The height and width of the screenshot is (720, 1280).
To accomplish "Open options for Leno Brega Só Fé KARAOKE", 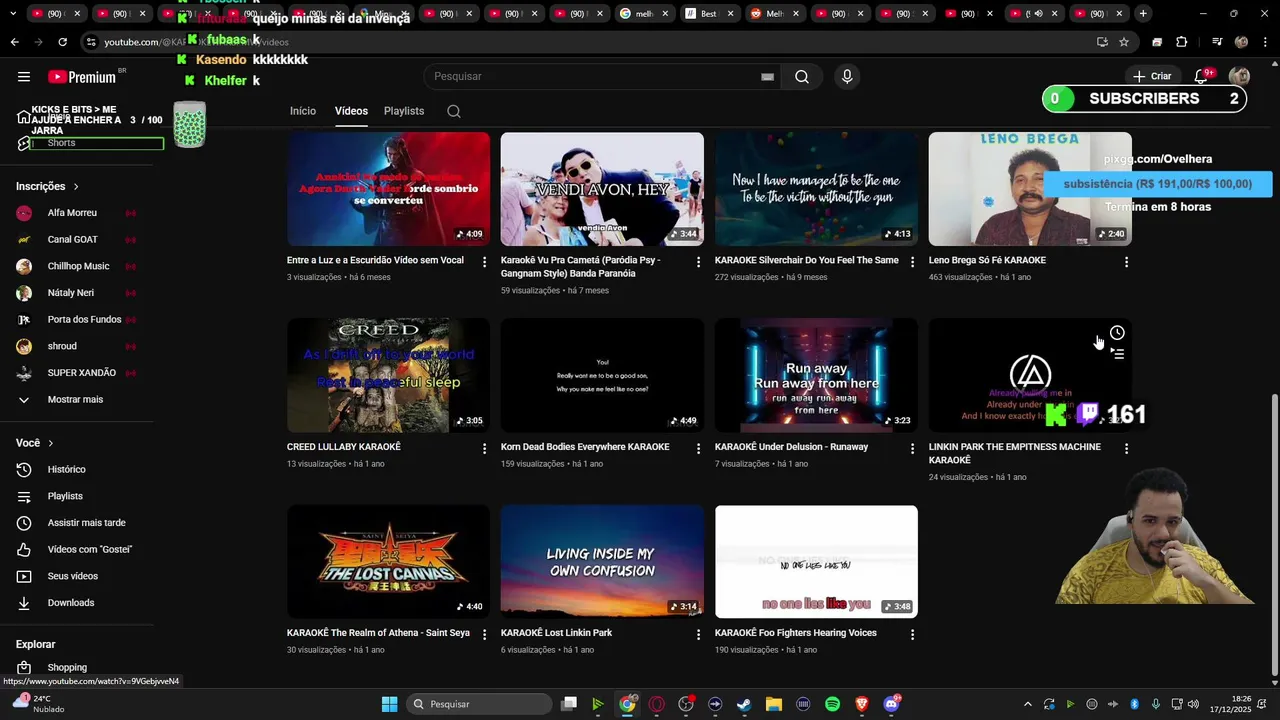I will (1126, 262).
